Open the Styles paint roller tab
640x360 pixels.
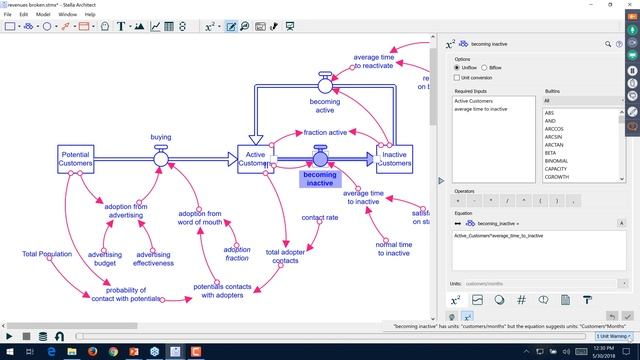point(587,300)
